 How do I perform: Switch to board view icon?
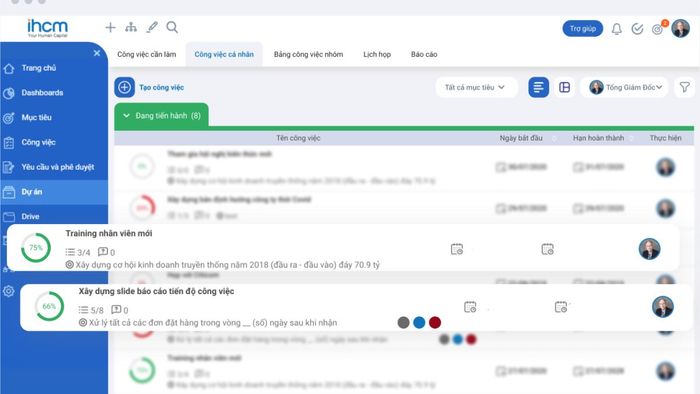tap(564, 87)
